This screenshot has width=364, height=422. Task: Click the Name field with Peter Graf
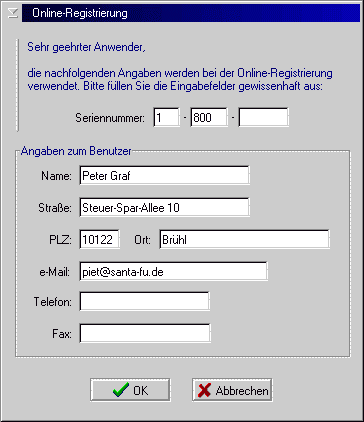point(165,175)
